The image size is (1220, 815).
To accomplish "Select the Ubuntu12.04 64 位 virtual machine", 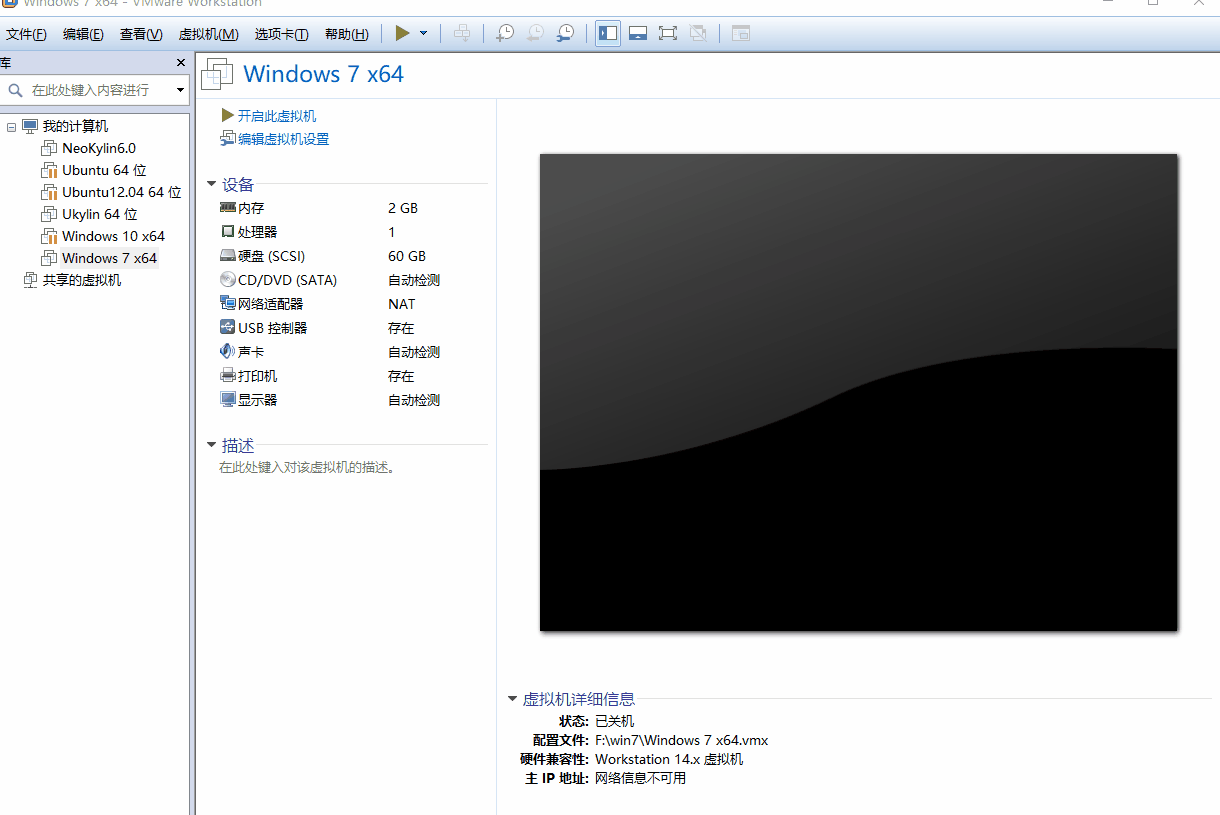I will click(x=121, y=192).
